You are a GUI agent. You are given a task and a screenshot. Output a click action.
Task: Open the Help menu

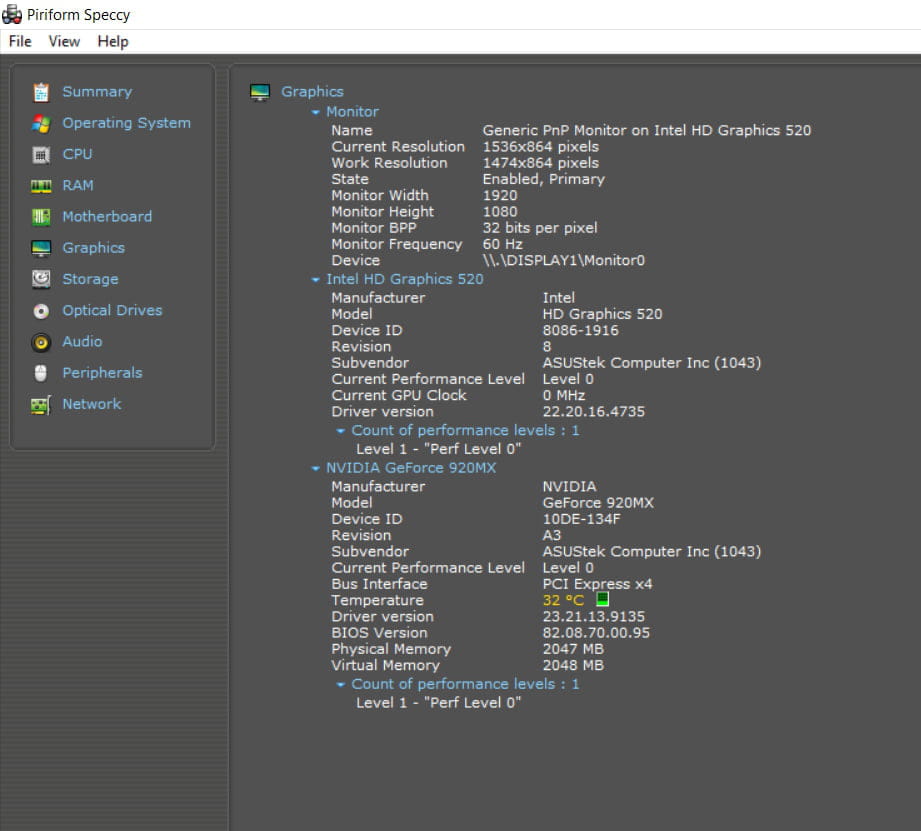pyautogui.click(x=113, y=41)
